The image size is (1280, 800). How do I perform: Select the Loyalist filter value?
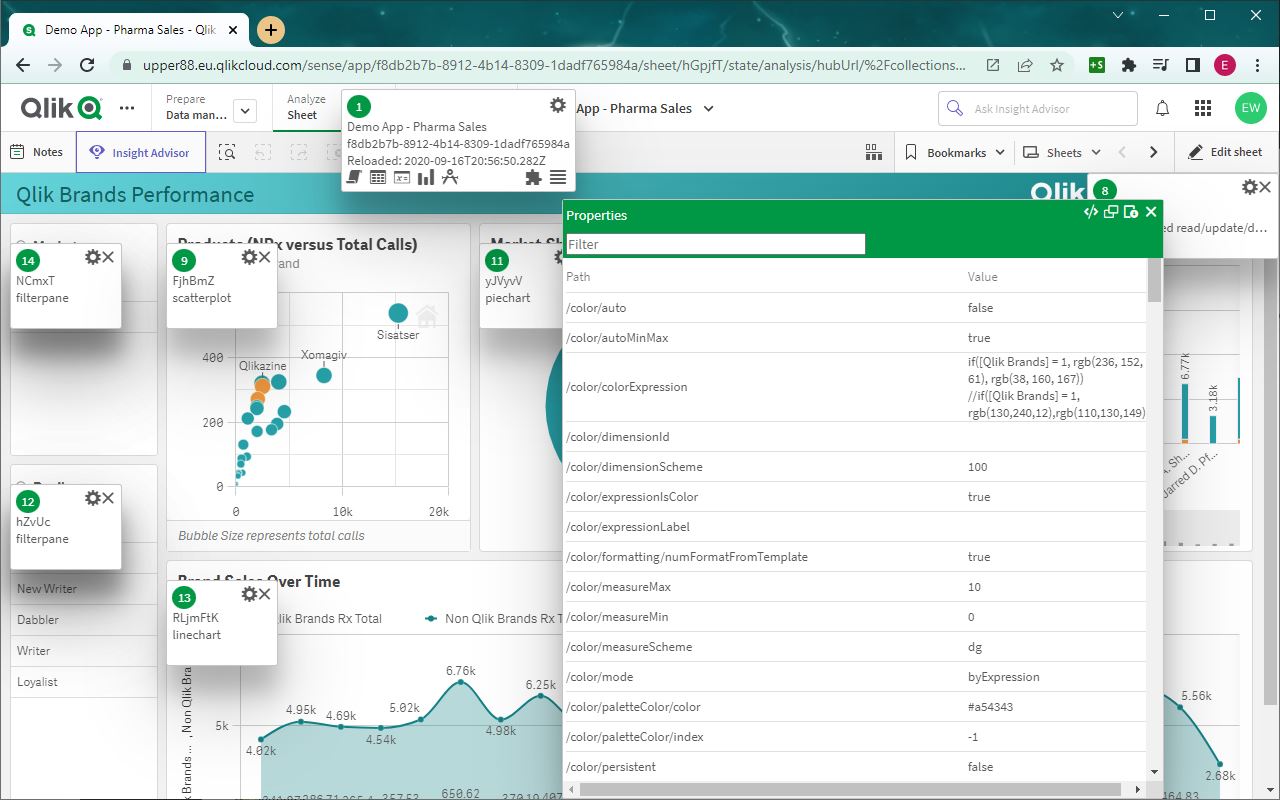(x=37, y=682)
